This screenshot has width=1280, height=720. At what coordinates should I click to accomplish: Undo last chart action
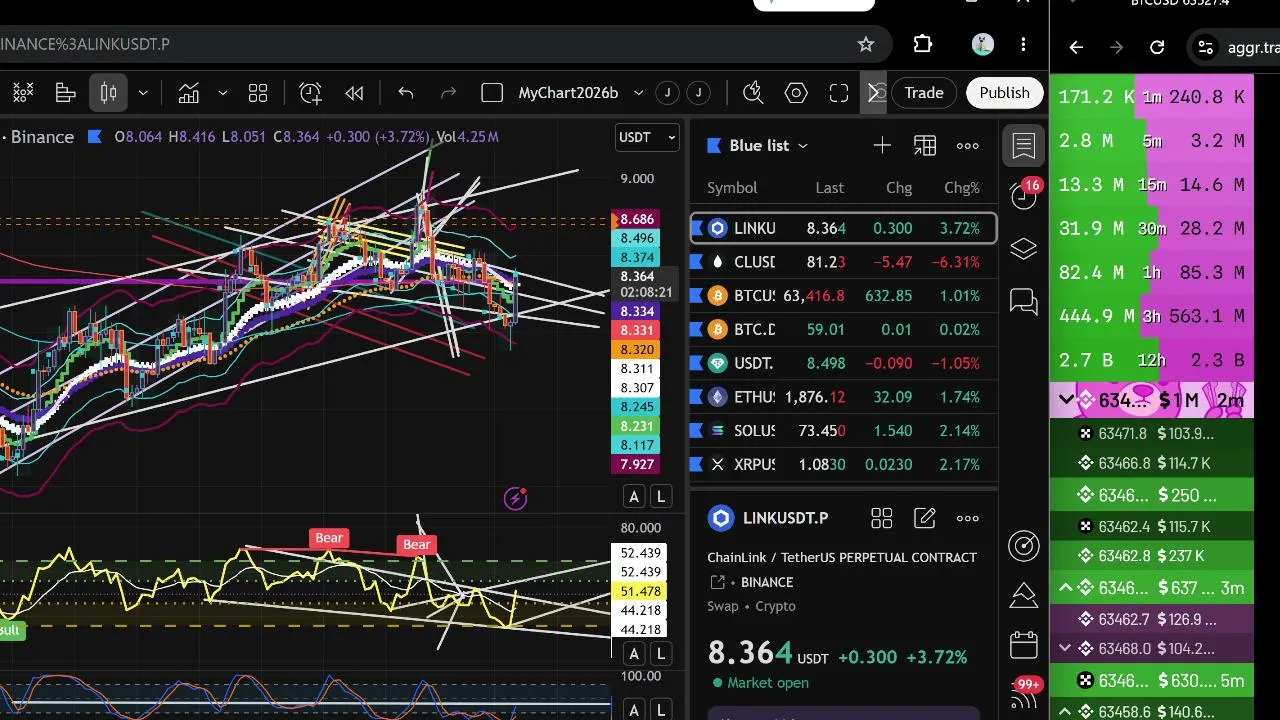point(406,93)
